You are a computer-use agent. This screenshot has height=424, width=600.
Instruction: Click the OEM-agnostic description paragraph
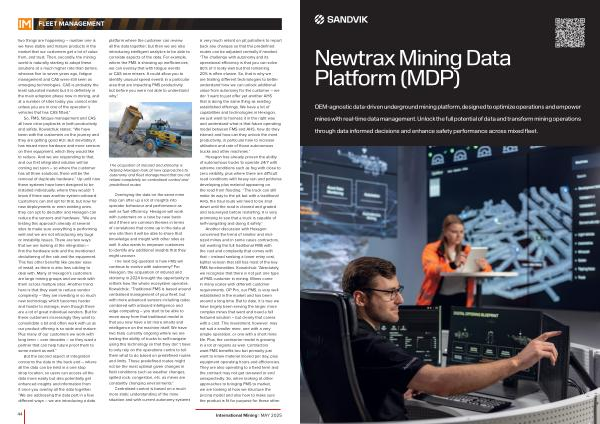[448, 119]
